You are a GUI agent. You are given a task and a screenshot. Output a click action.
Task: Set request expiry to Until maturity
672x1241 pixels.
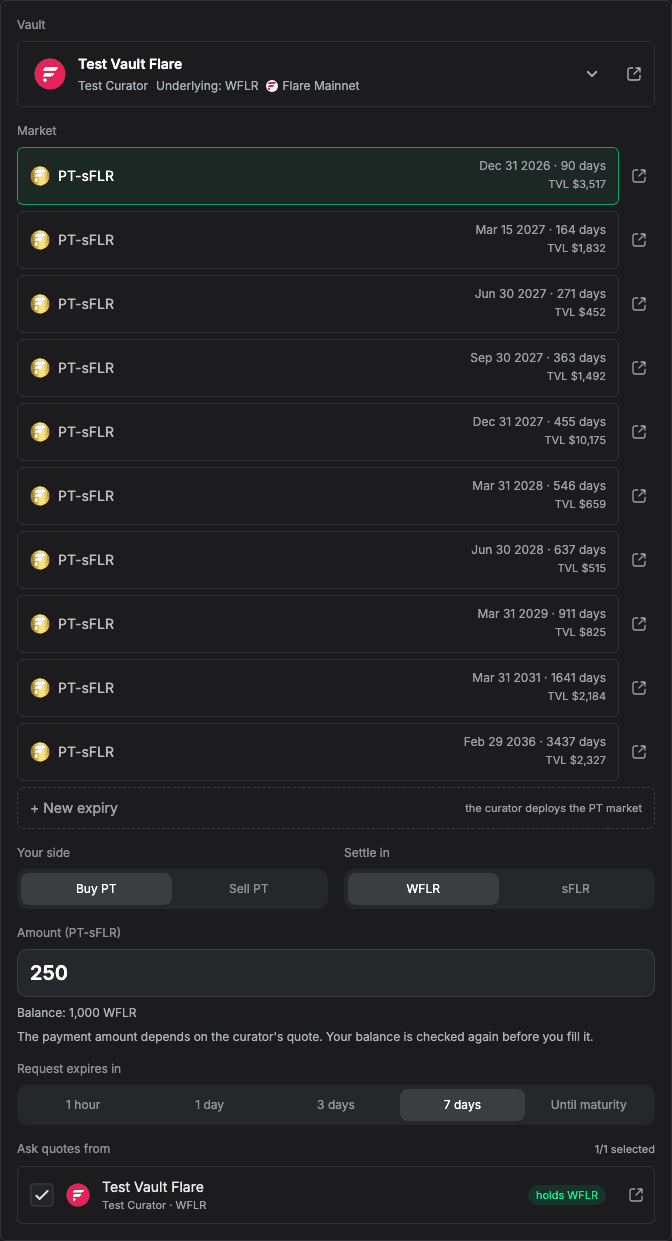pos(589,1105)
